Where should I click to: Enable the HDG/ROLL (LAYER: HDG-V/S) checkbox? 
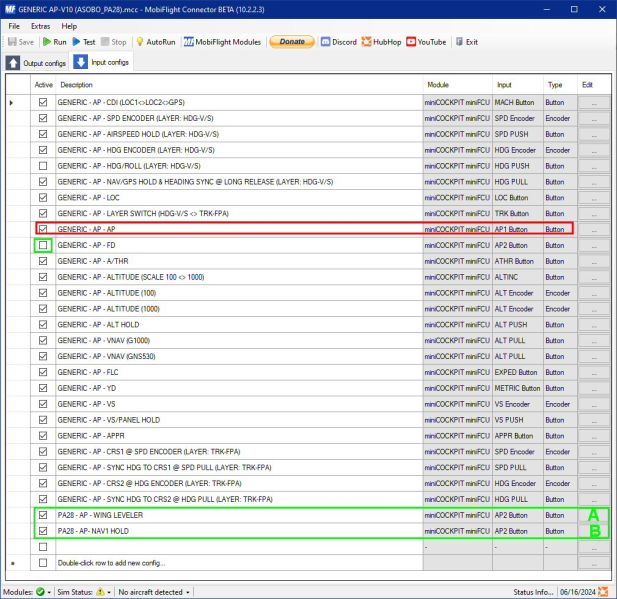(43, 166)
